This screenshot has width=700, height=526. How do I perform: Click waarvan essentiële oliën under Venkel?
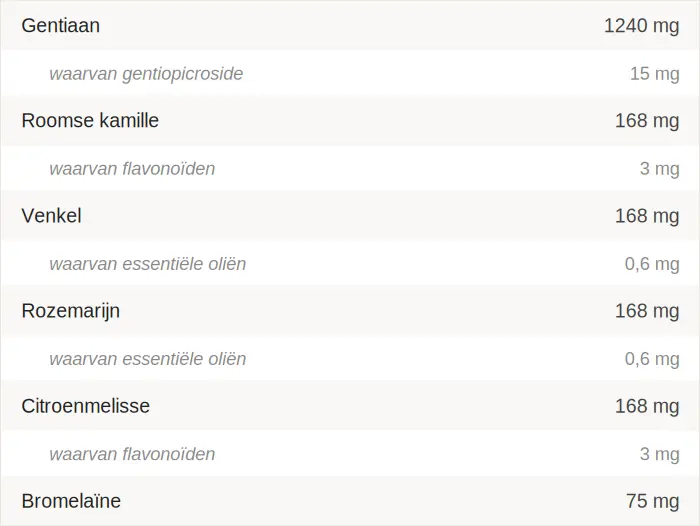pyautogui.click(x=147, y=264)
